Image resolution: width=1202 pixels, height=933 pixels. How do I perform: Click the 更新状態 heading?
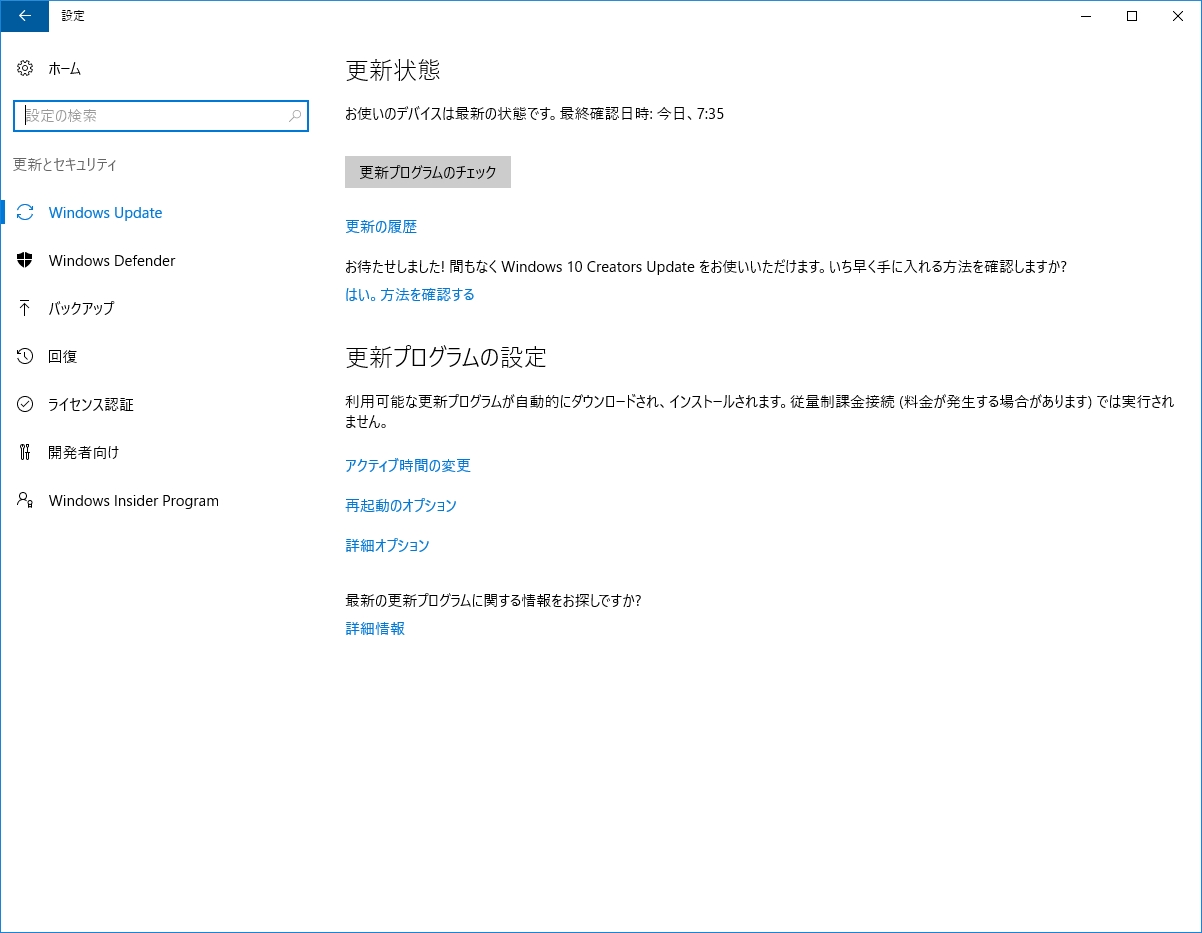[393, 70]
